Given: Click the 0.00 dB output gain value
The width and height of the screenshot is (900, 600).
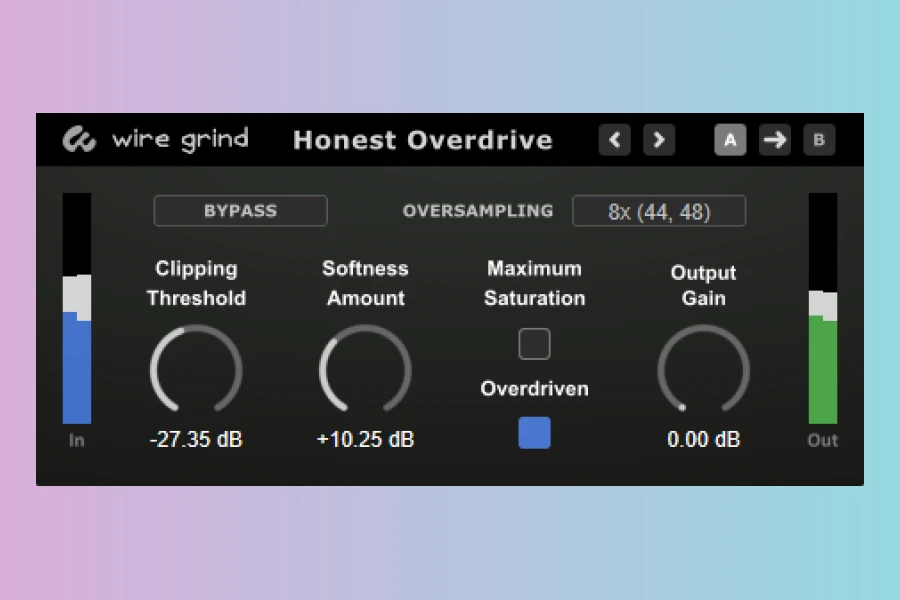Looking at the screenshot, I should click(x=703, y=439).
